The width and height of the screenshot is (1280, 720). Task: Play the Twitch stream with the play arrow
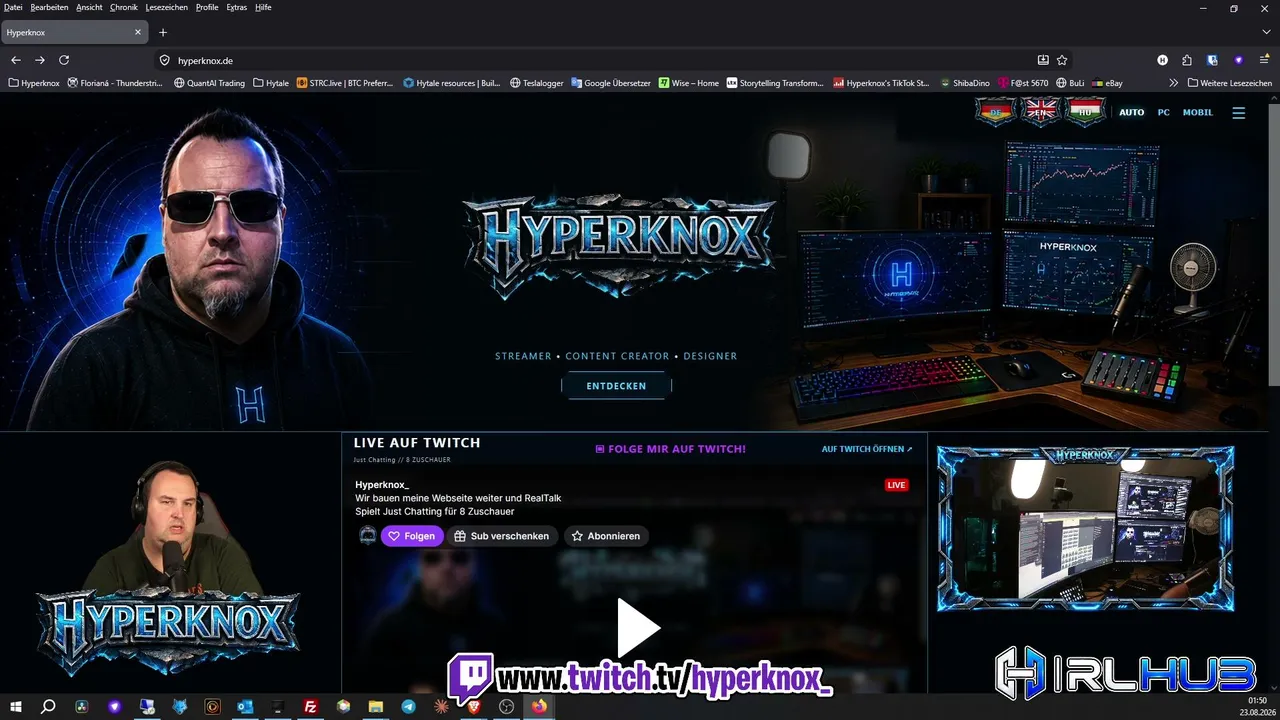click(637, 628)
